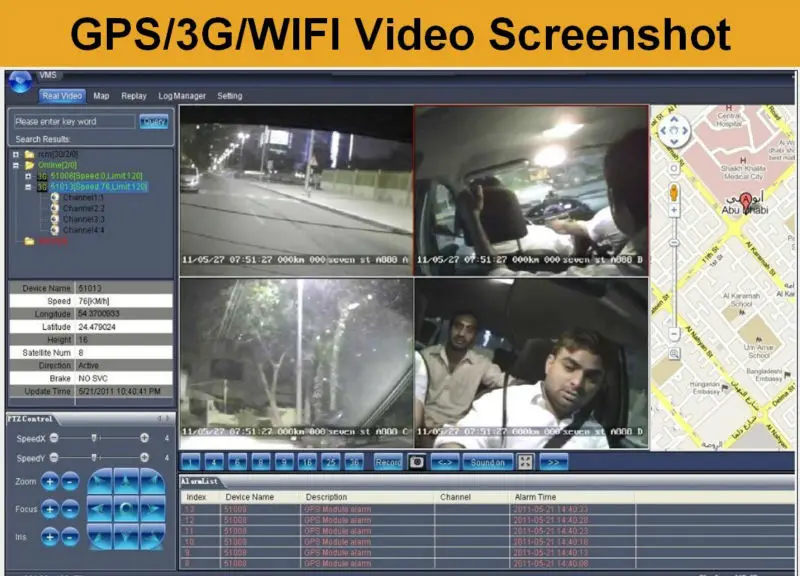This screenshot has height=576, width=800.
Task: Collapse the 51013 device node
Action: 28,187
